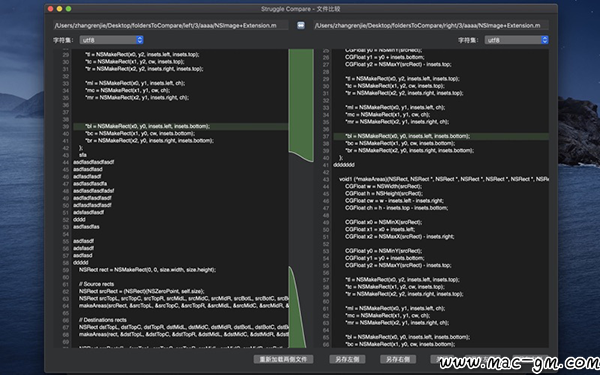This screenshot has height=375, width=600.
Task: Click 'NSRect srcRect = (NSRect){NSZeroPoint' line
Action: 142,292
